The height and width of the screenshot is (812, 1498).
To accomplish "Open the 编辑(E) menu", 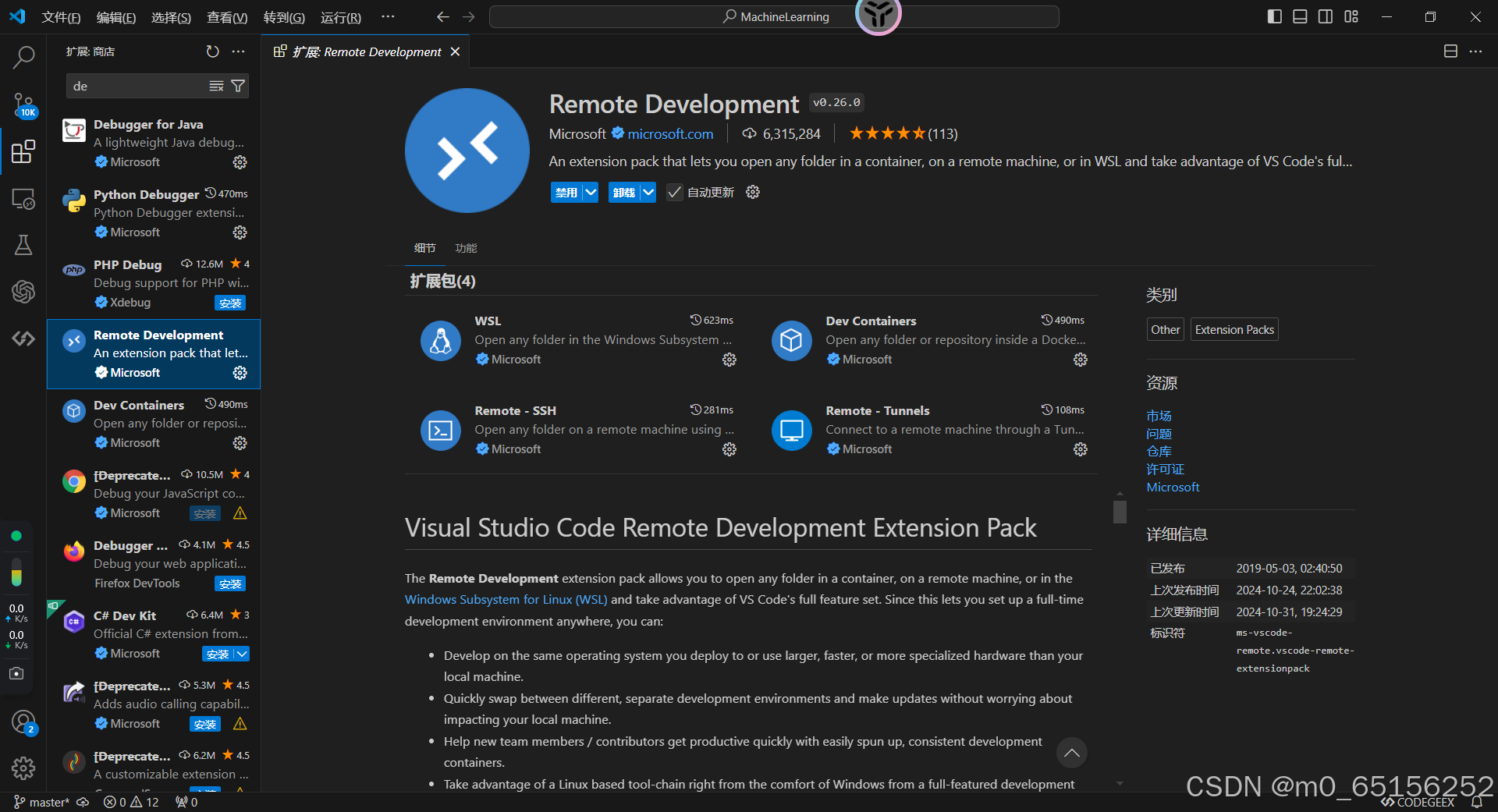I will (x=116, y=17).
